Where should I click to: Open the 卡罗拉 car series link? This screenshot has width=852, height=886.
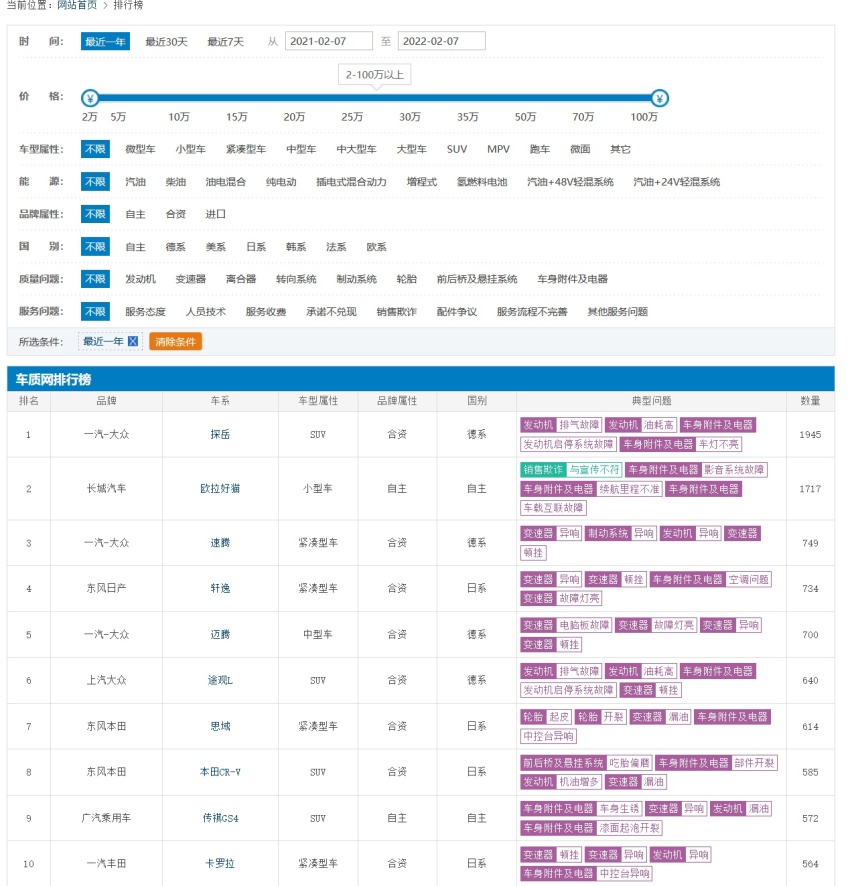click(x=220, y=864)
